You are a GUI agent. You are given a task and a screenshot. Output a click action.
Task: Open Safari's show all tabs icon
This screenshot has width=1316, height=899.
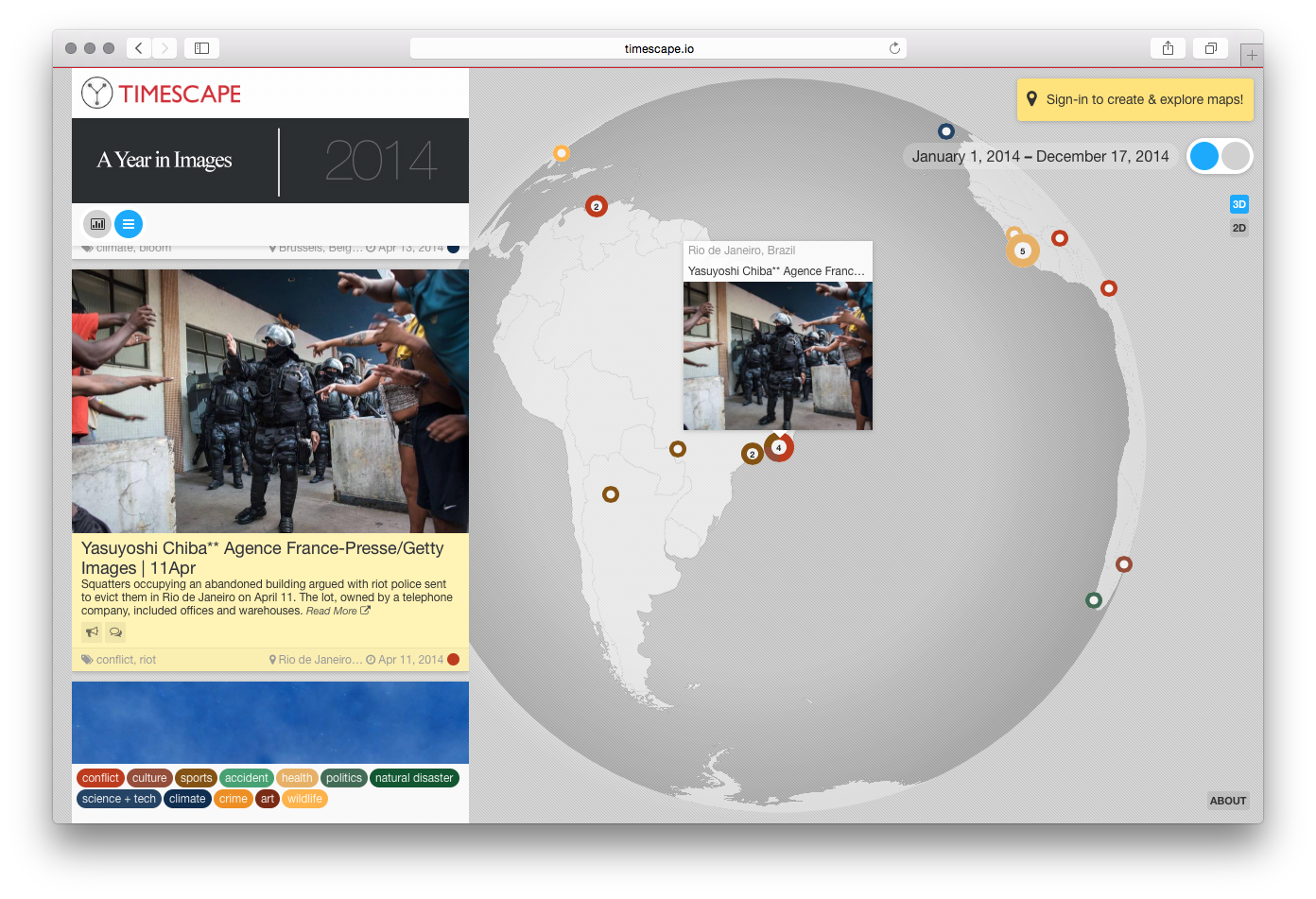pos(1210,48)
